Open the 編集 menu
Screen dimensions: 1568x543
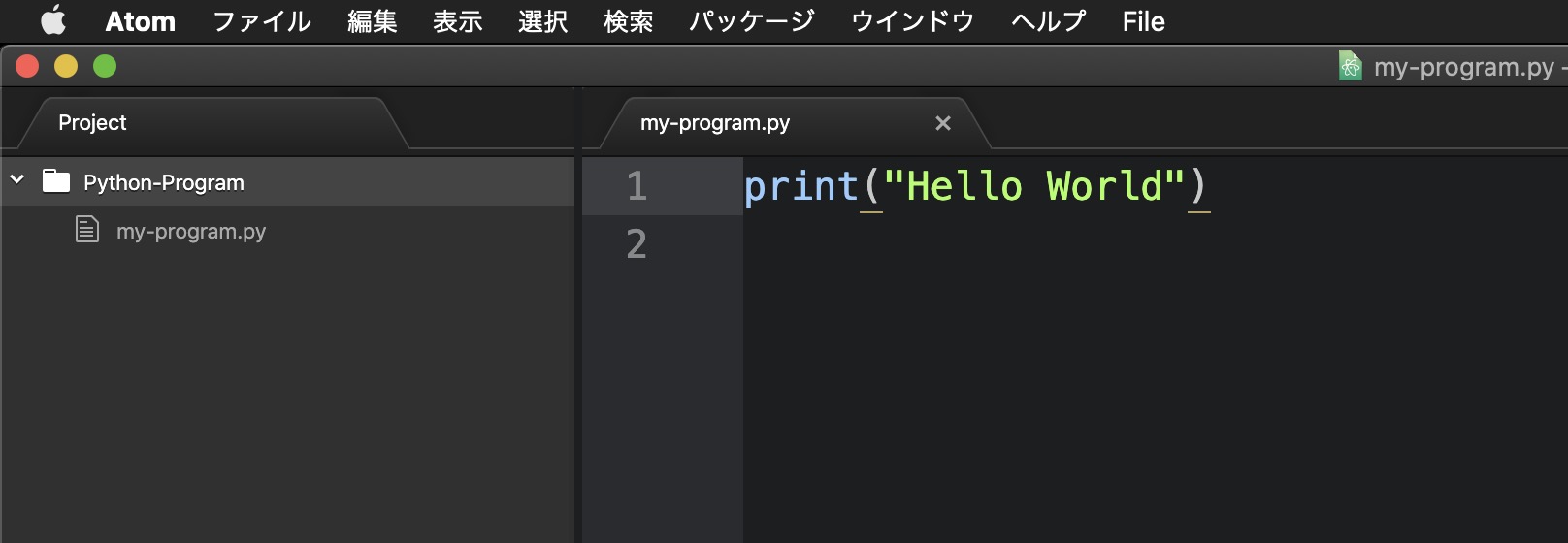[x=373, y=21]
